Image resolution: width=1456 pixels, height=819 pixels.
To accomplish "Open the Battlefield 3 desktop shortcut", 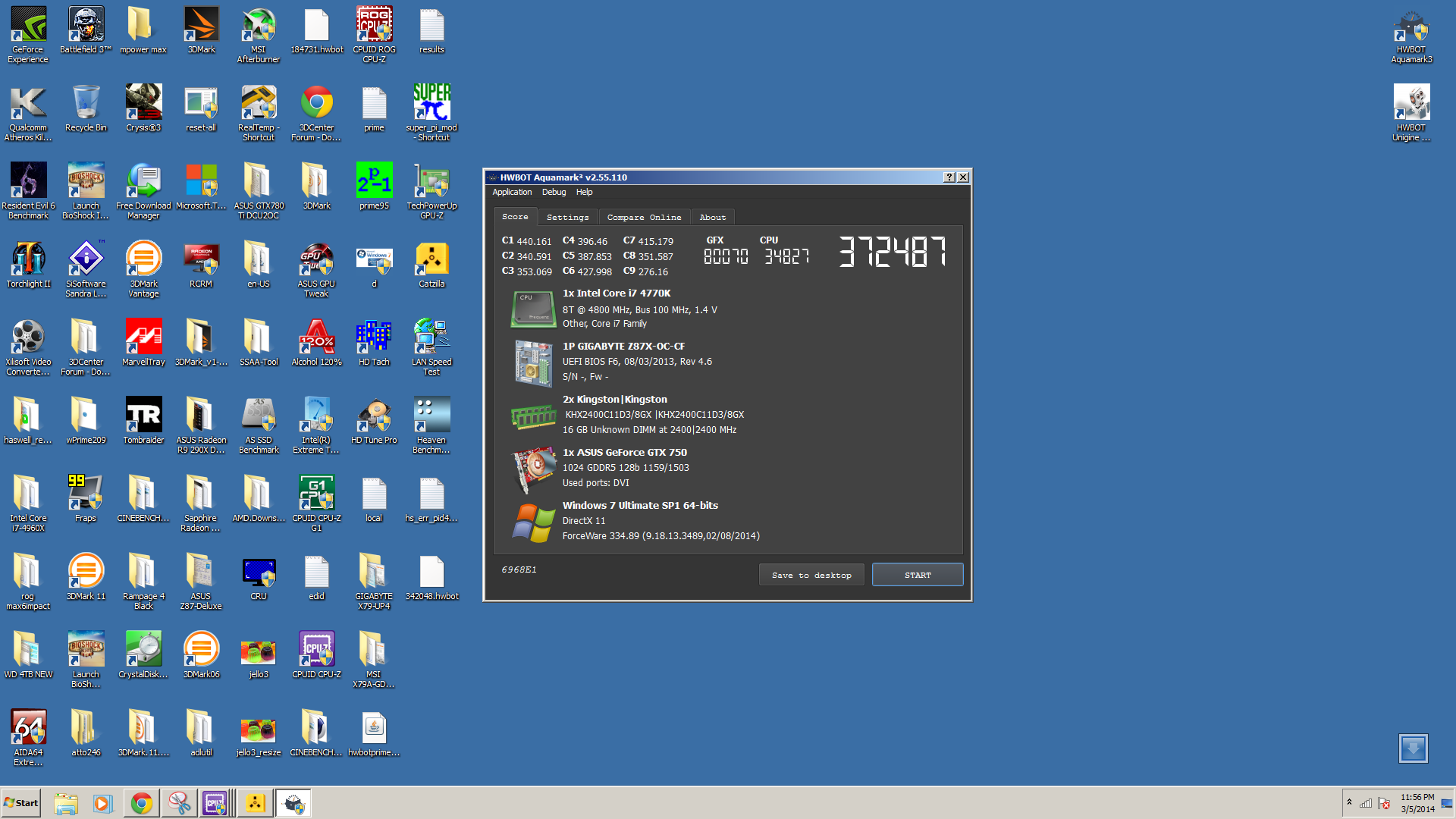I will [86, 30].
